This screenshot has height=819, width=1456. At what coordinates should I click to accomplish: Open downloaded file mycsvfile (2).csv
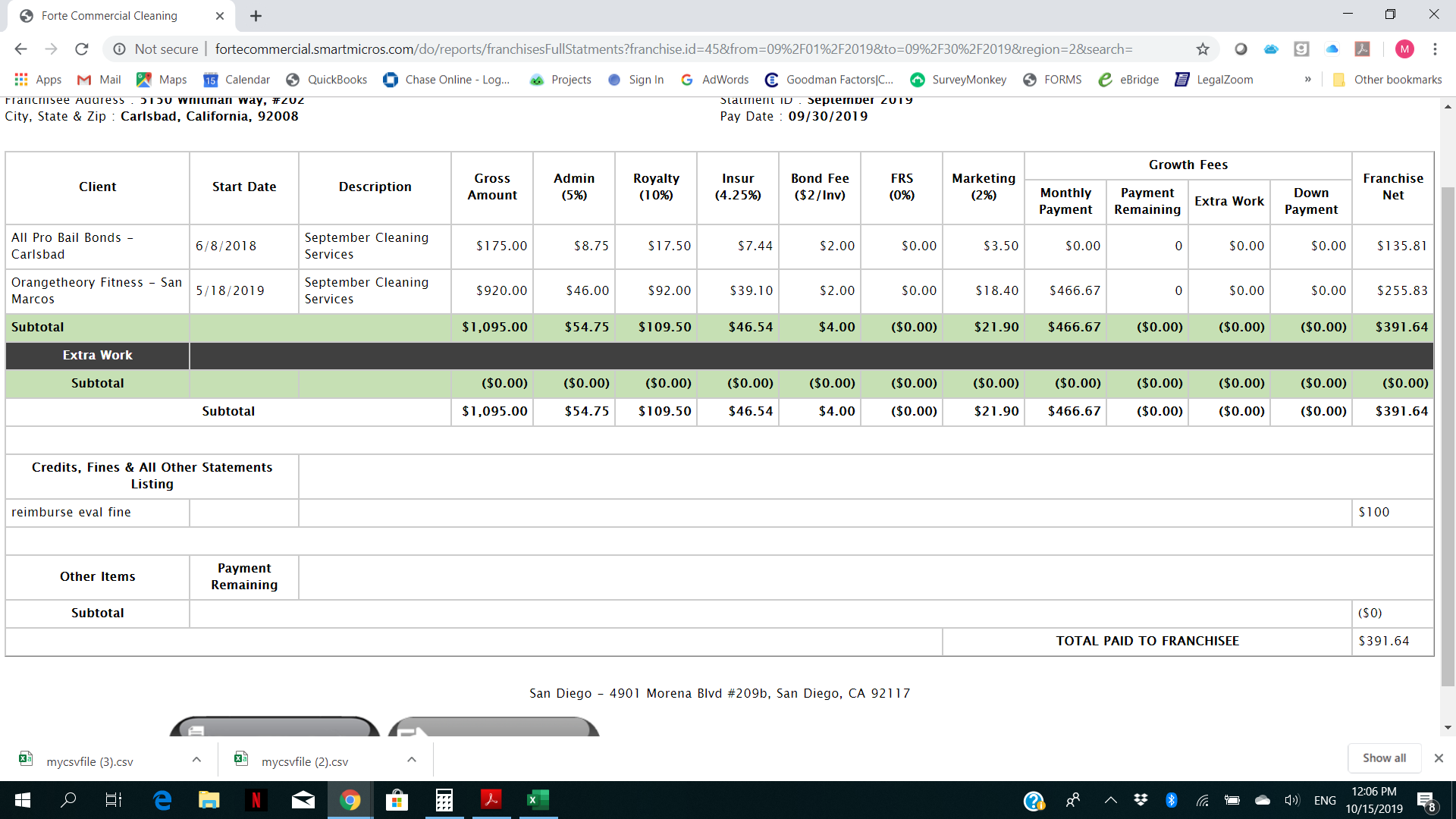coord(305,761)
